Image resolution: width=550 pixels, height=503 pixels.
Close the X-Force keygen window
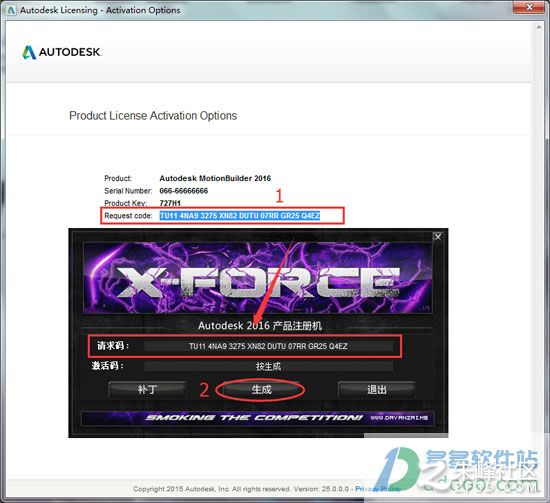coord(437,237)
